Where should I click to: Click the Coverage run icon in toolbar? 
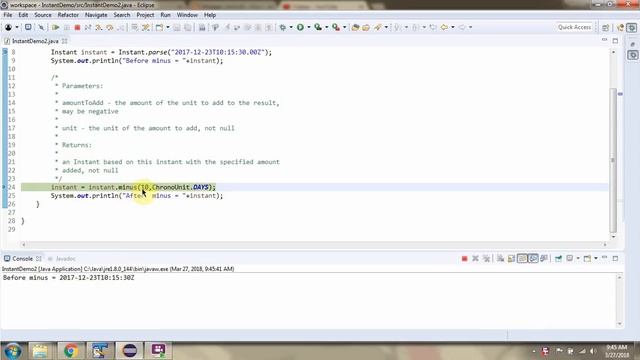[x=318, y=27]
